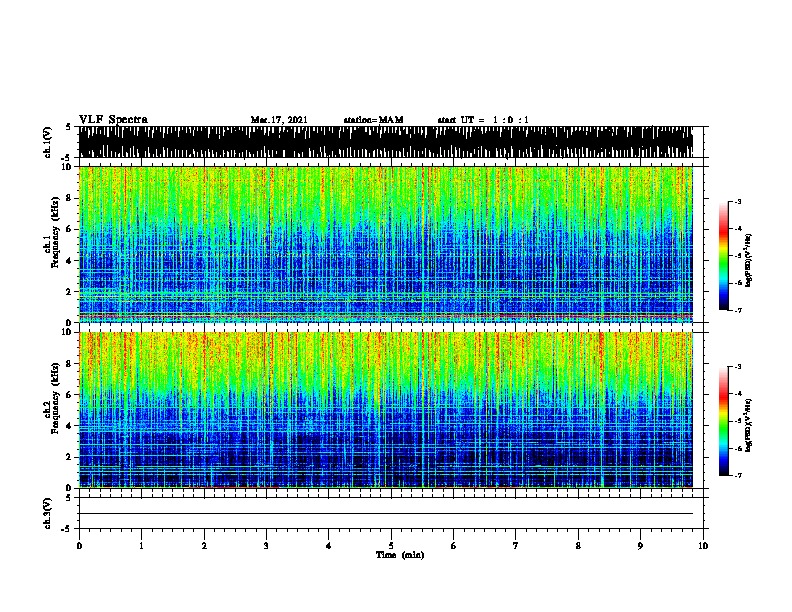The height and width of the screenshot is (612, 792).
Task: Click the upper color scale bar for ch.1
Action: (x=724, y=256)
